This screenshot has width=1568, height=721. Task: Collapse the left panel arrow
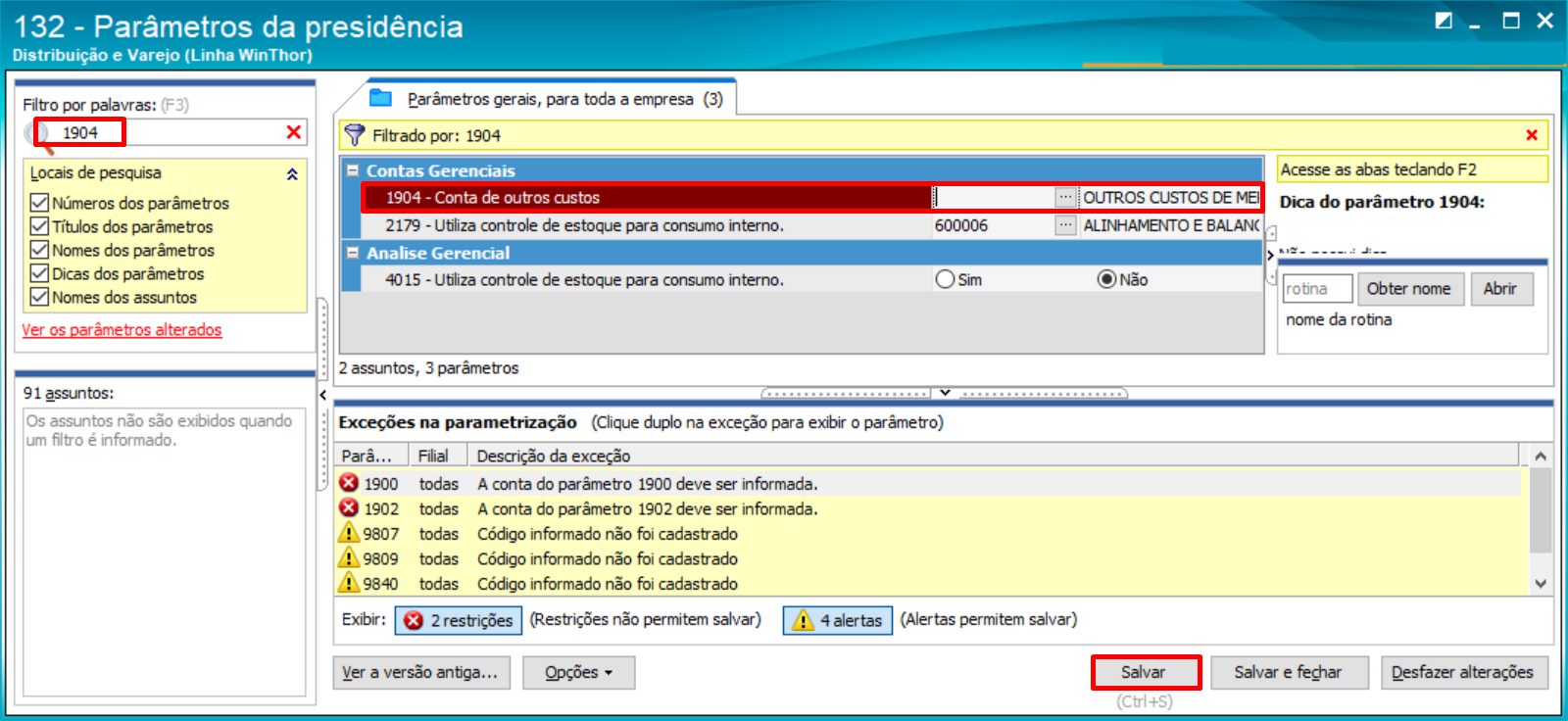pos(322,395)
